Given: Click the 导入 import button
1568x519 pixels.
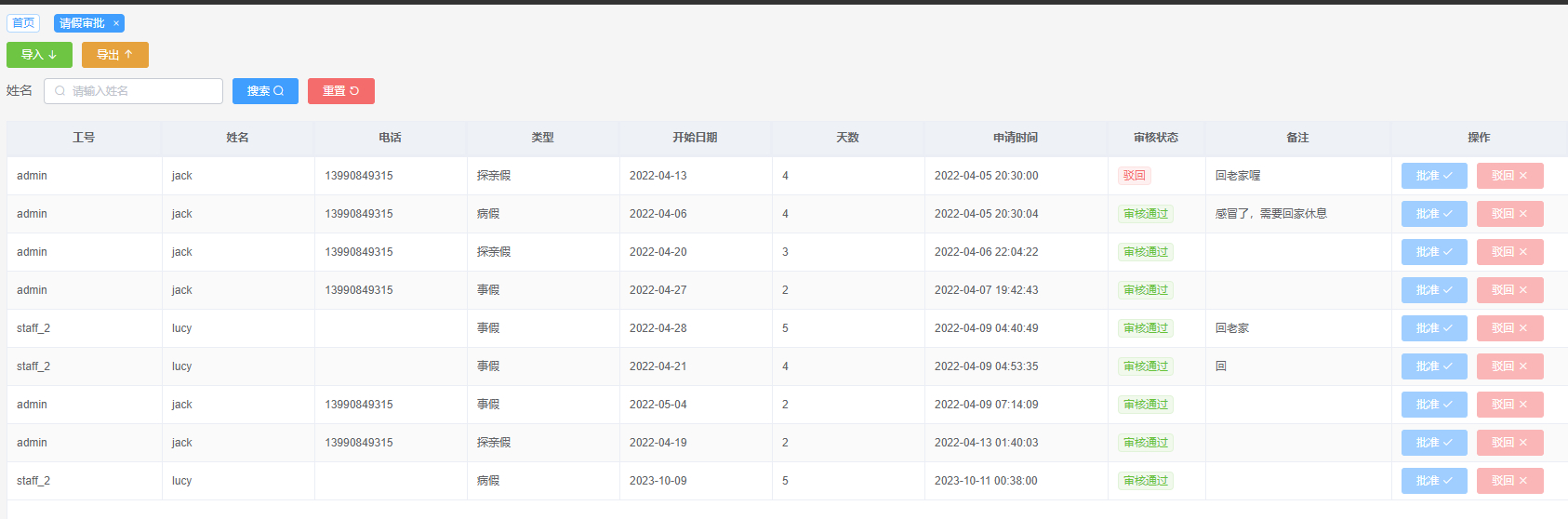Looking at the screenshot, I should pyautogui.click(x=39, y=55).
